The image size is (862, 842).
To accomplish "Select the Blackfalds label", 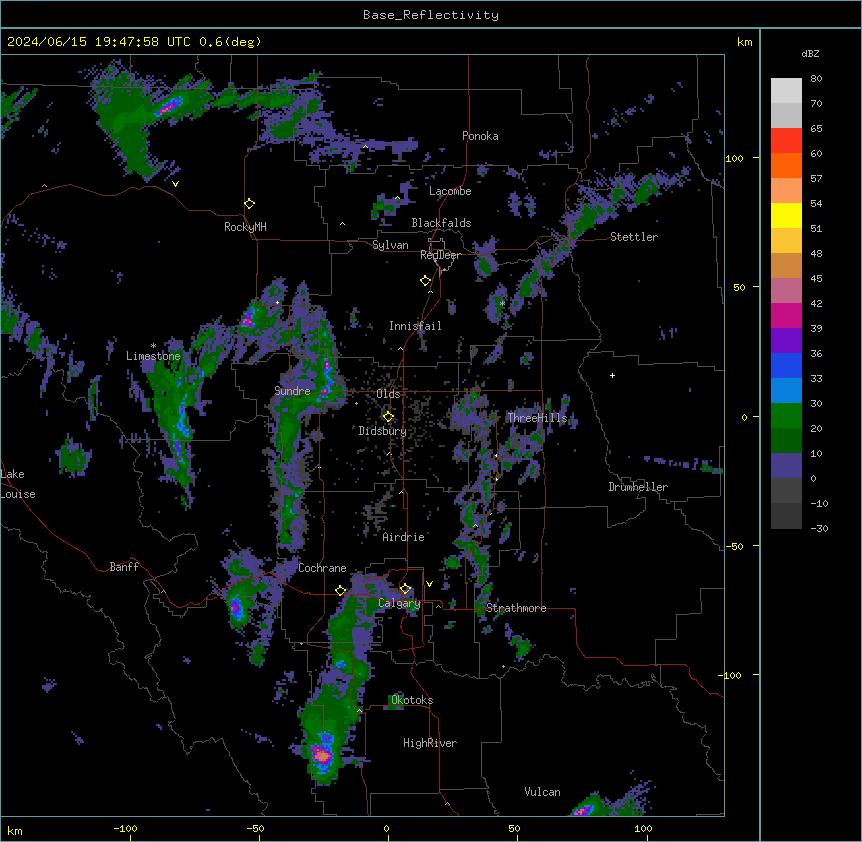I will [441, 223].
